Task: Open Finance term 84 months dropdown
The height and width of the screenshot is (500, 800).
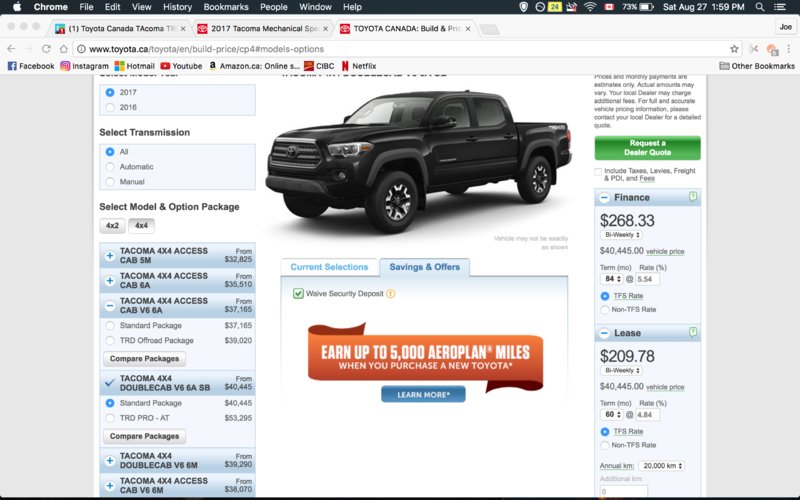Action: [612, 279]
